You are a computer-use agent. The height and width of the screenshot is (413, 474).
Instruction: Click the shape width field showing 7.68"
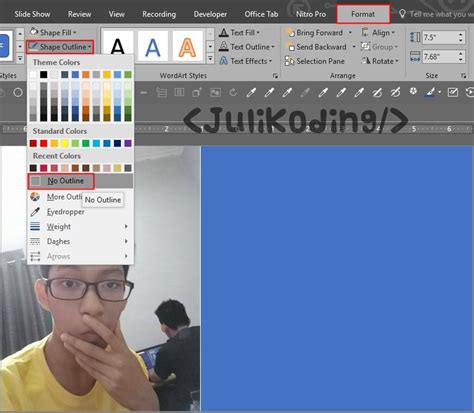(x=440, y=56)
